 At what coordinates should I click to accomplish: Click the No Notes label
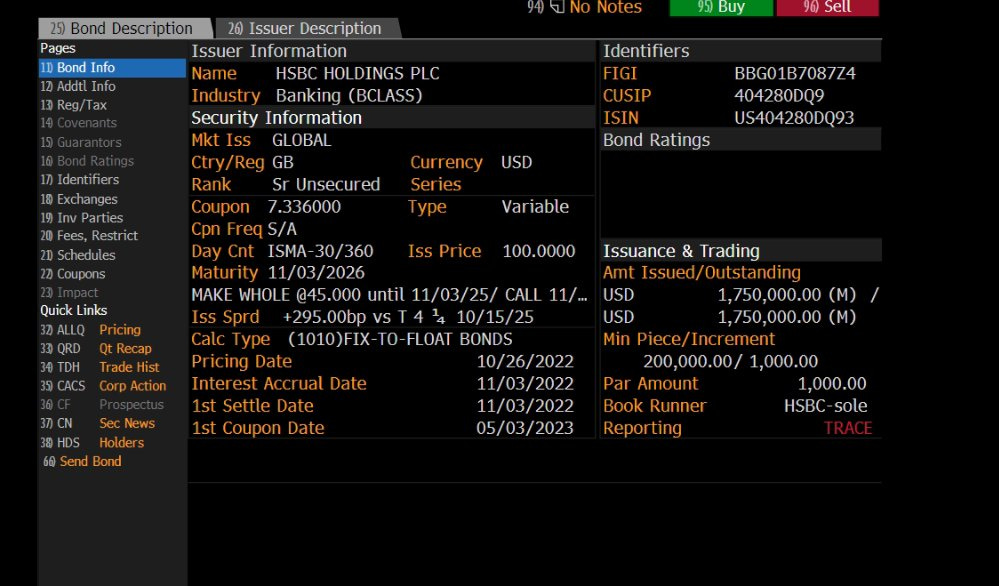click(605, 7)
